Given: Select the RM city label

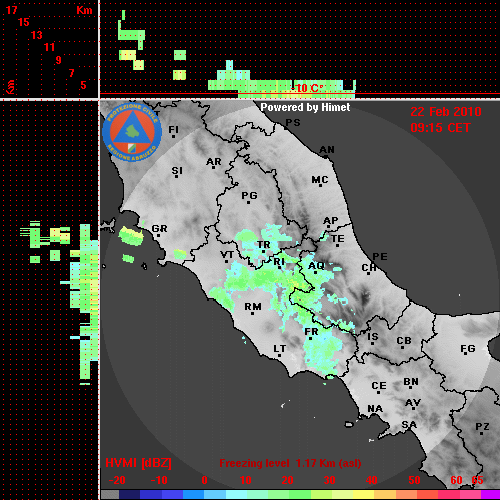Looking at the screenshot, I should point(253,307).
